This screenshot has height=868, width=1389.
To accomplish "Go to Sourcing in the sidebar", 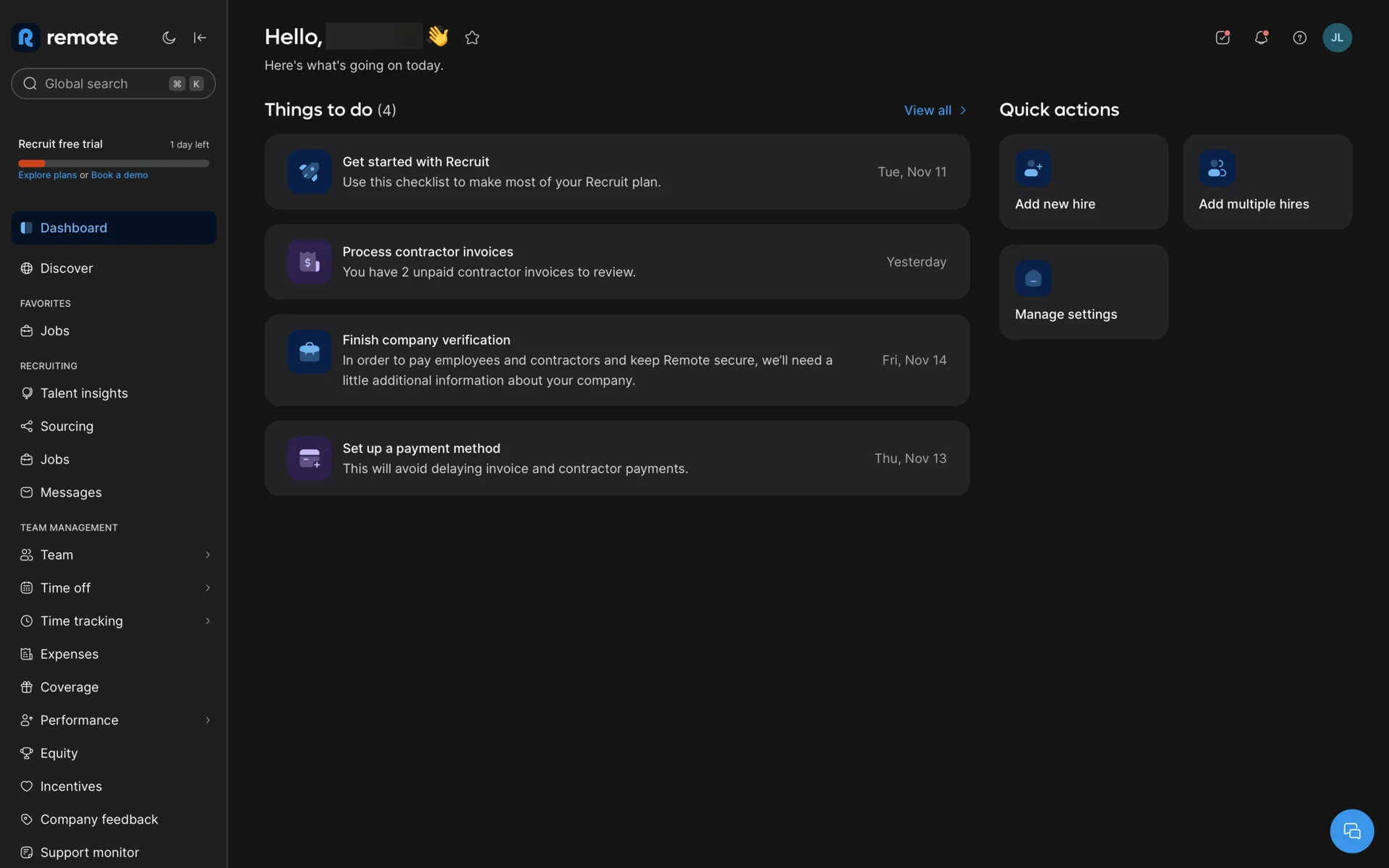I will [67, 427].
